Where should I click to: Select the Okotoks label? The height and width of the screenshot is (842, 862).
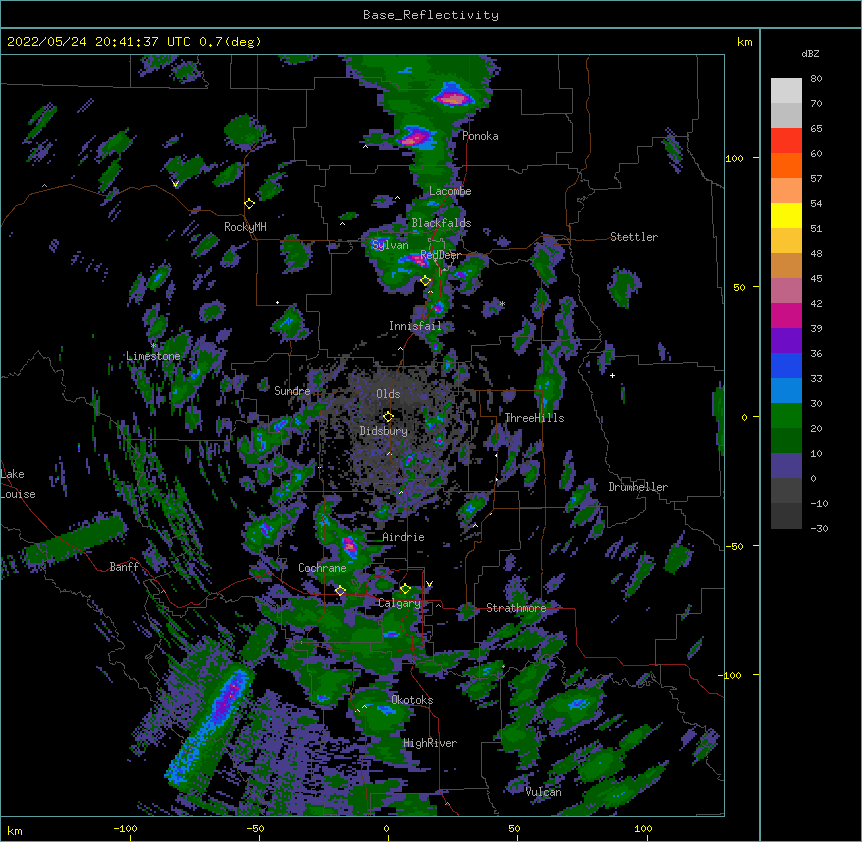[412, 700]
